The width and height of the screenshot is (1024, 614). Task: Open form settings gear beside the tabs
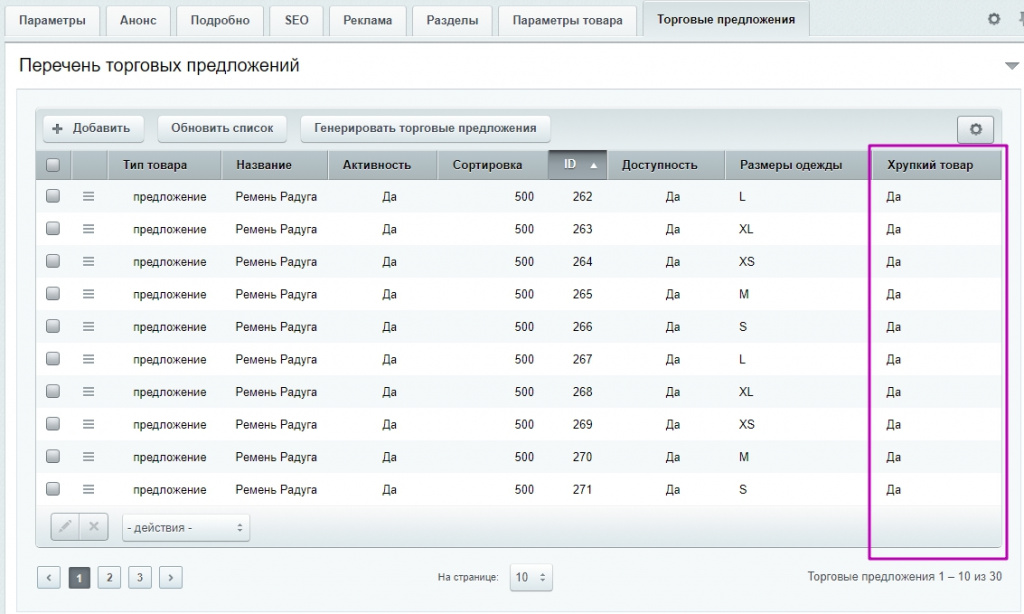[993, 19]
